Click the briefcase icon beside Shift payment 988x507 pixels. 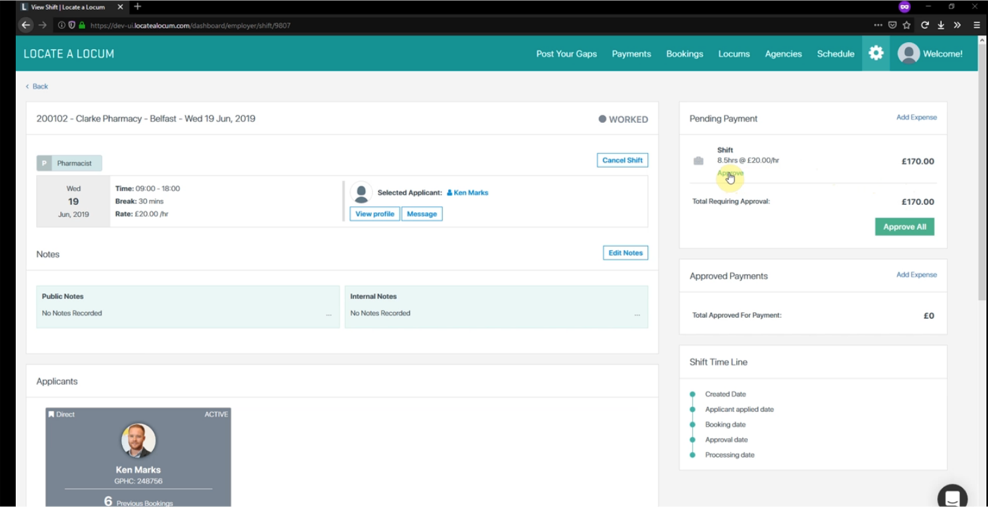coord(698,161)
